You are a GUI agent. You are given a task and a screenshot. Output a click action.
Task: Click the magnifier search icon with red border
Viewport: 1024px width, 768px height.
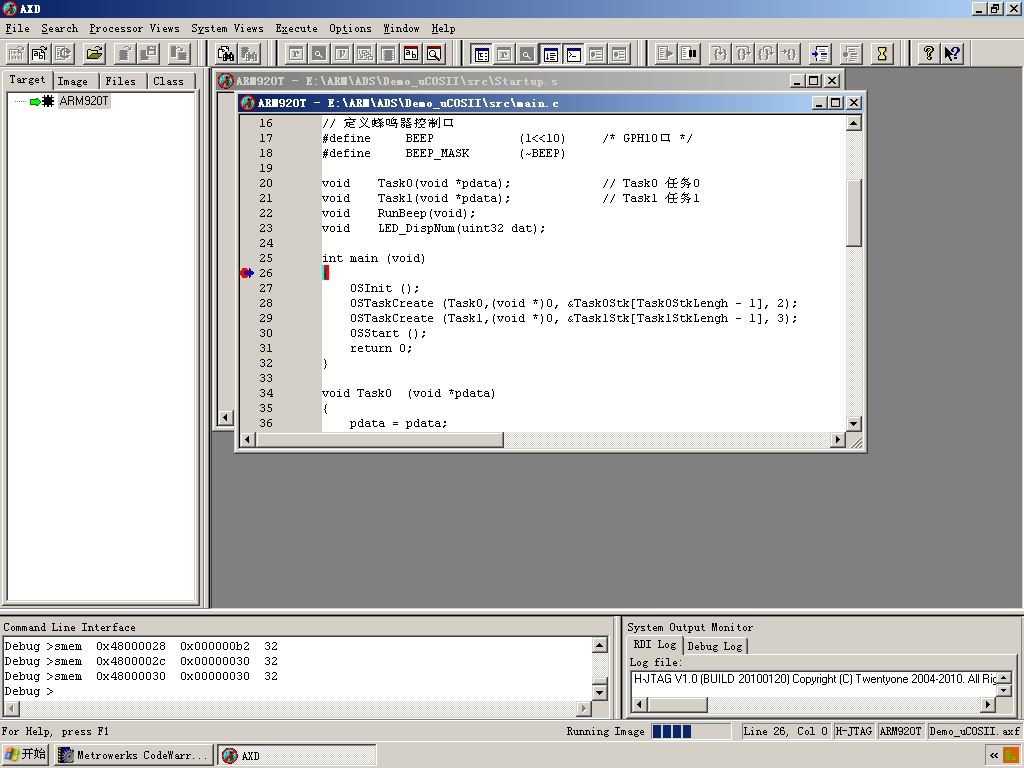(434, 54)
